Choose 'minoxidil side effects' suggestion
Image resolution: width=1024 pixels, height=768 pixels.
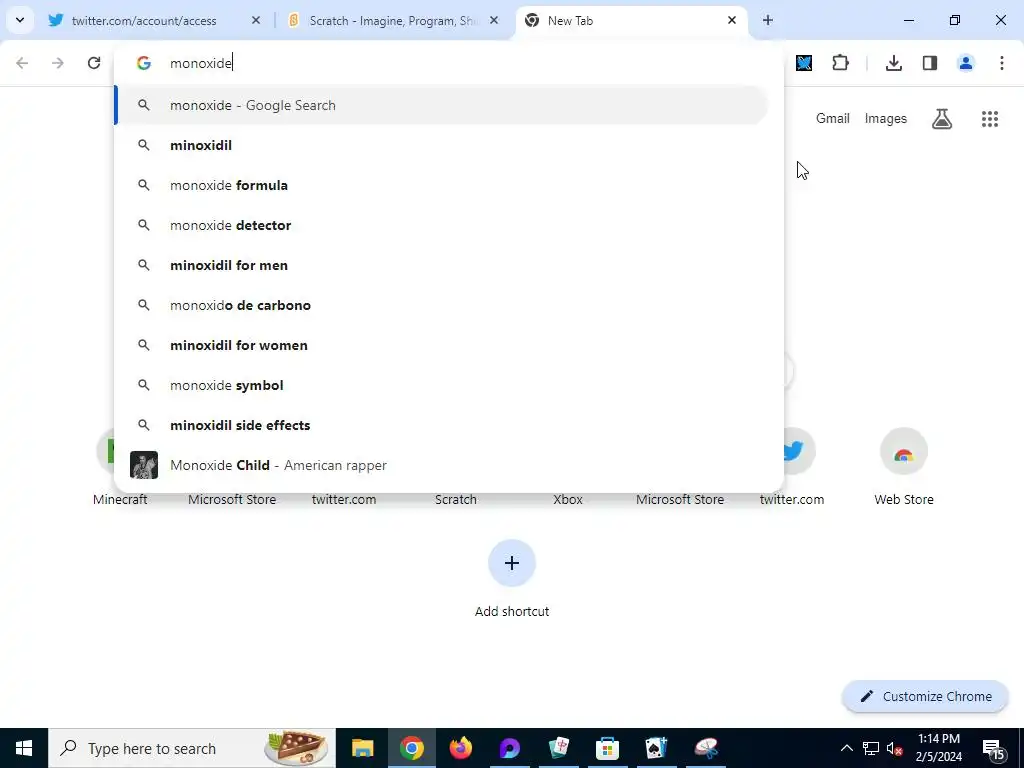click(441, 425)
